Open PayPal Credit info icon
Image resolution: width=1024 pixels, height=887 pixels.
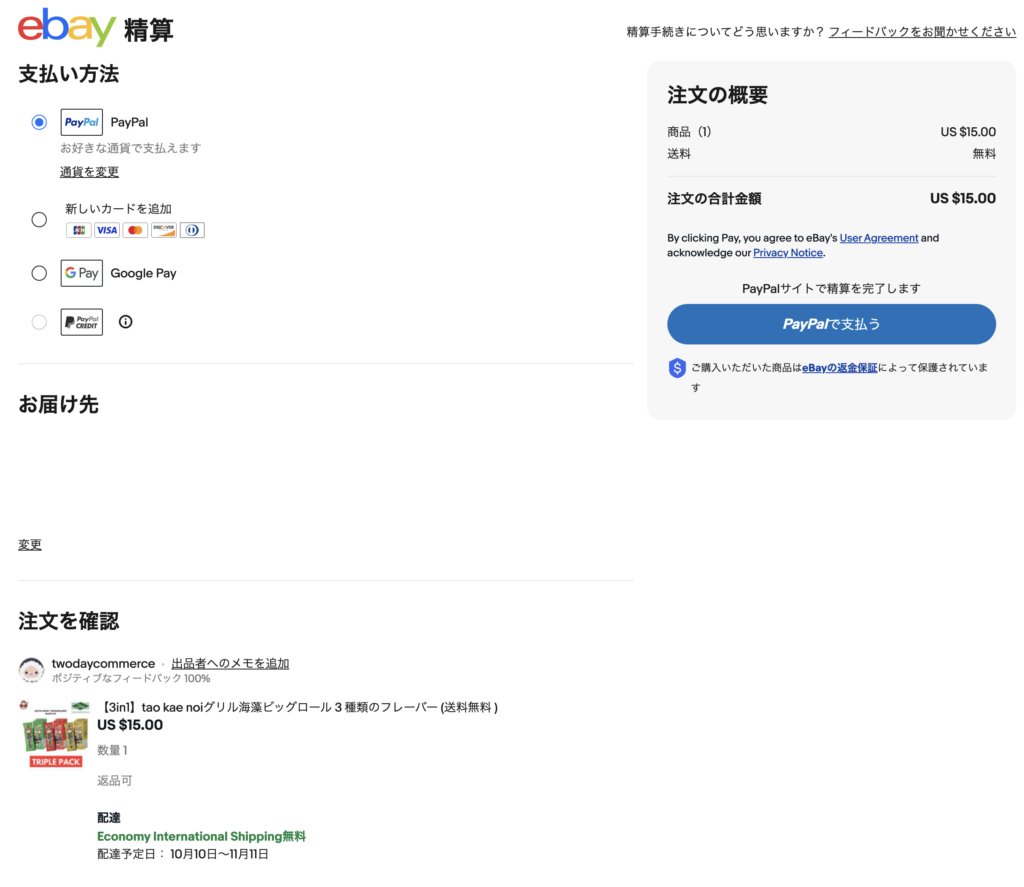click(x=125, y=322)
